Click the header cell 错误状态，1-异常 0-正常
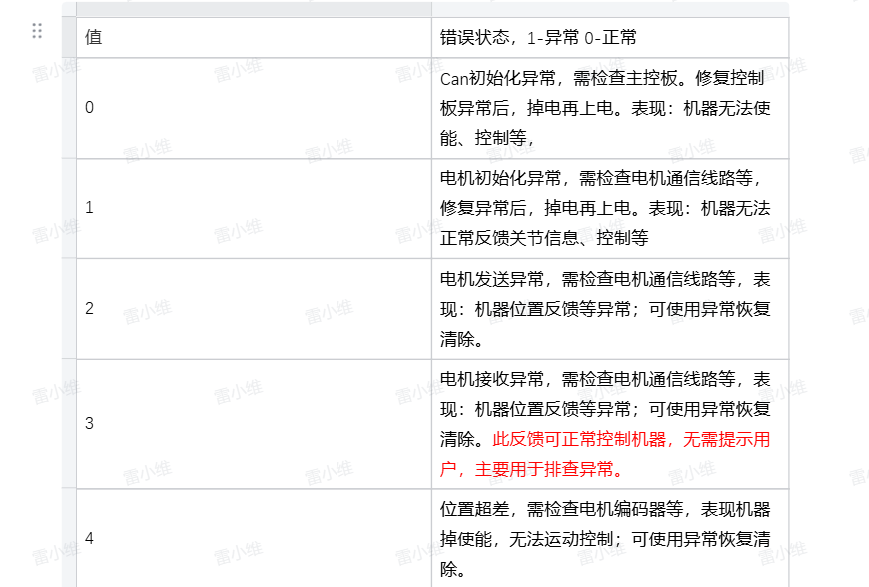Screen dimensions: 869x587 [609, 38]
